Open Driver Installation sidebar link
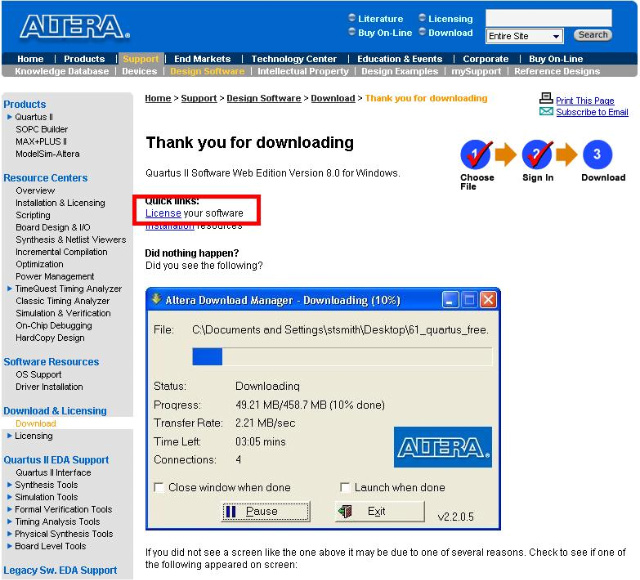640x580 pixels. click(x=49, y=387)
